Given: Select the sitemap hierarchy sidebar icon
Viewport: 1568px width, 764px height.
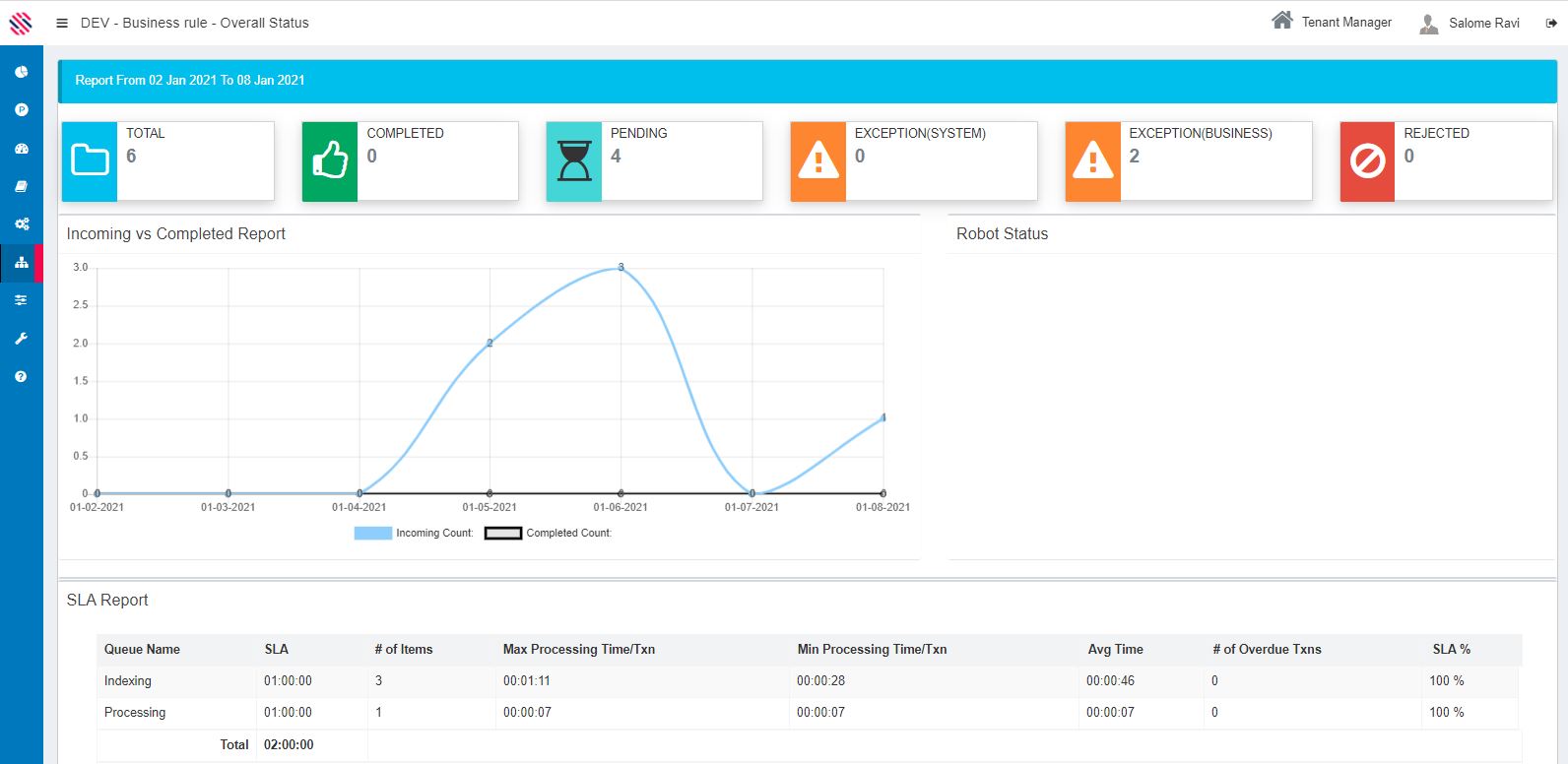Looking at the screenshot, I should (21, 263).
